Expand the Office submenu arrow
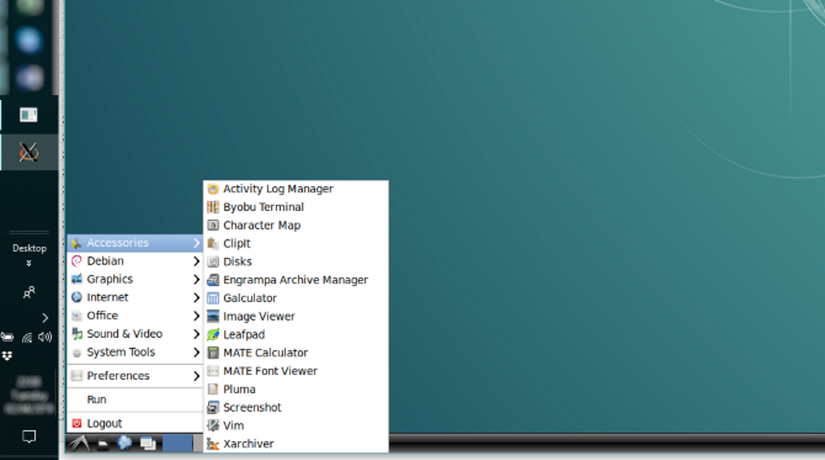This screenshot has width=825, height=460. [x=196, y=316]
